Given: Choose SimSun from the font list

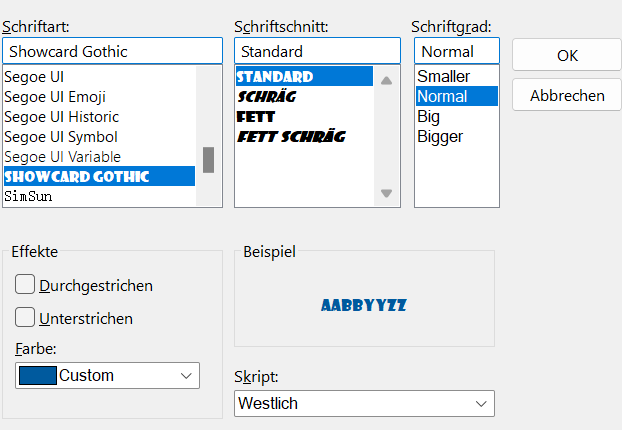Looking at the screenshot, I should tap(28, 197).
